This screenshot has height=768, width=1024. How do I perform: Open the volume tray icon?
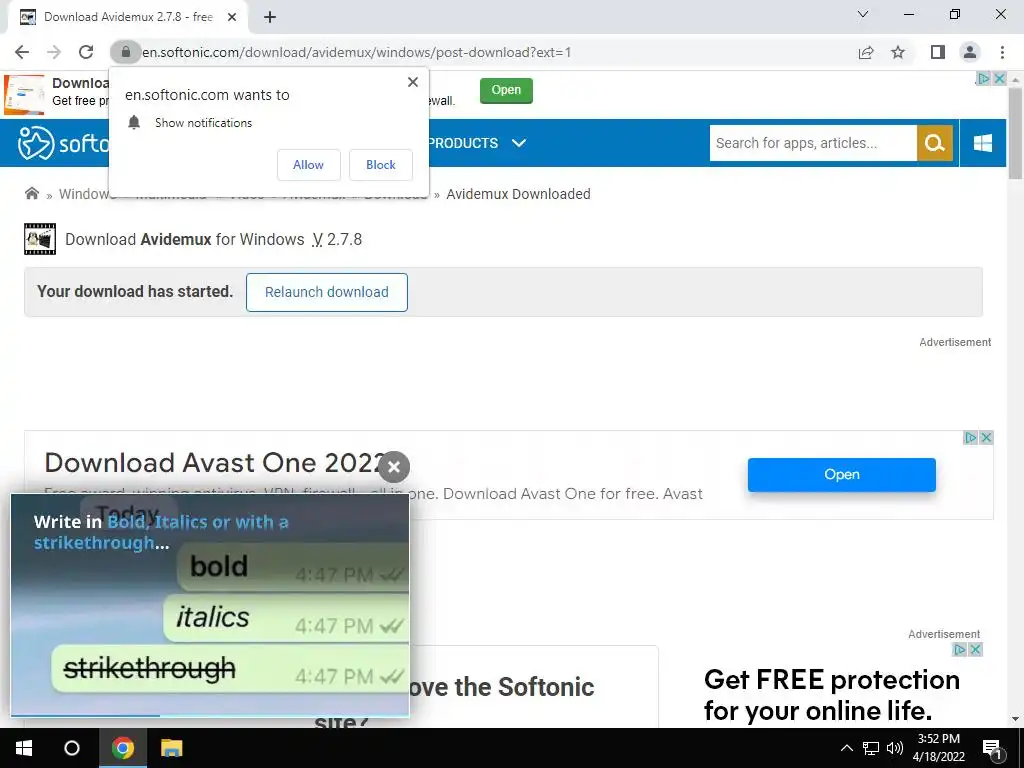pos(895,748)
